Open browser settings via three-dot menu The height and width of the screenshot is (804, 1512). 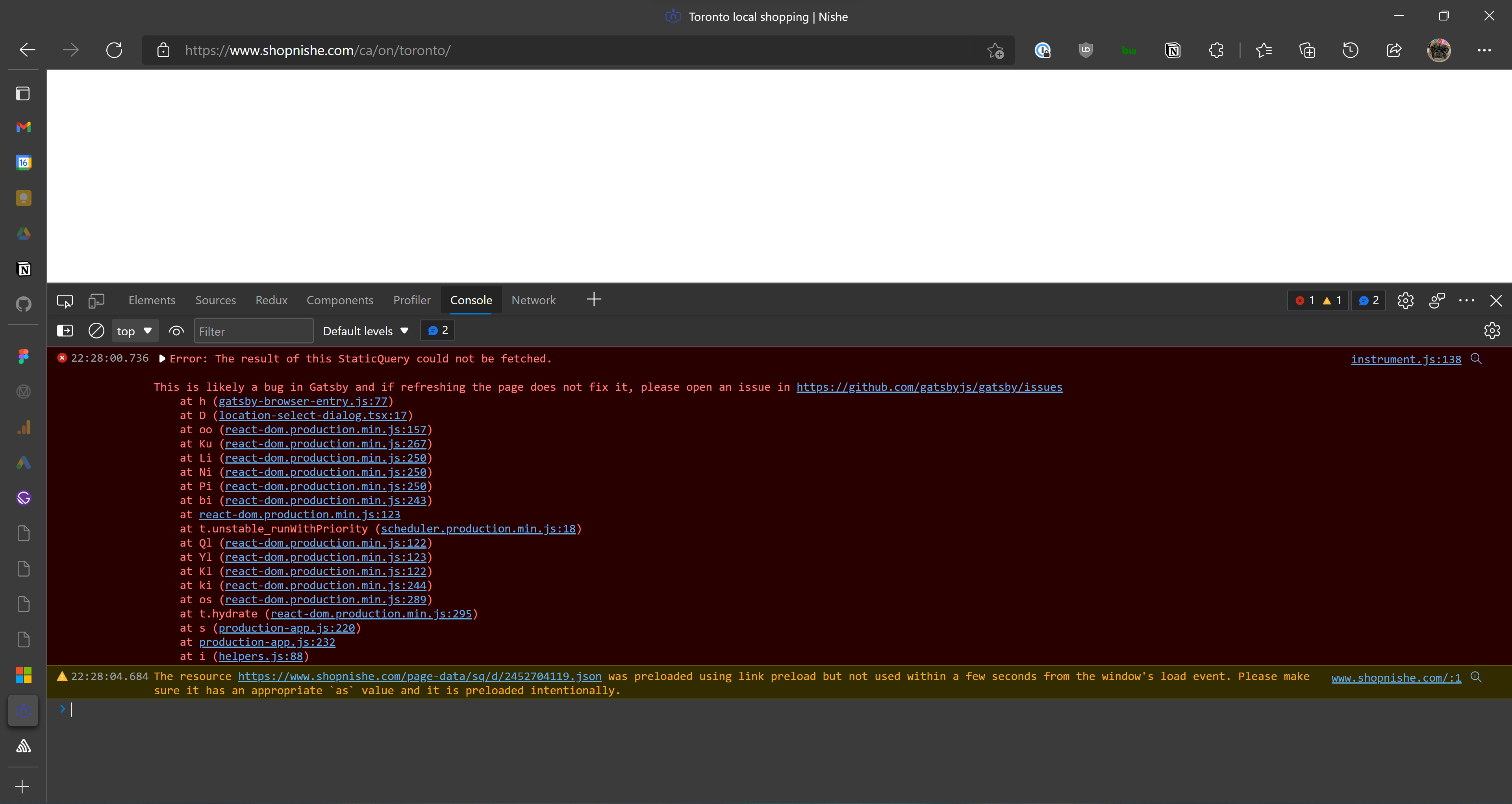click(x=1485, y=50)
